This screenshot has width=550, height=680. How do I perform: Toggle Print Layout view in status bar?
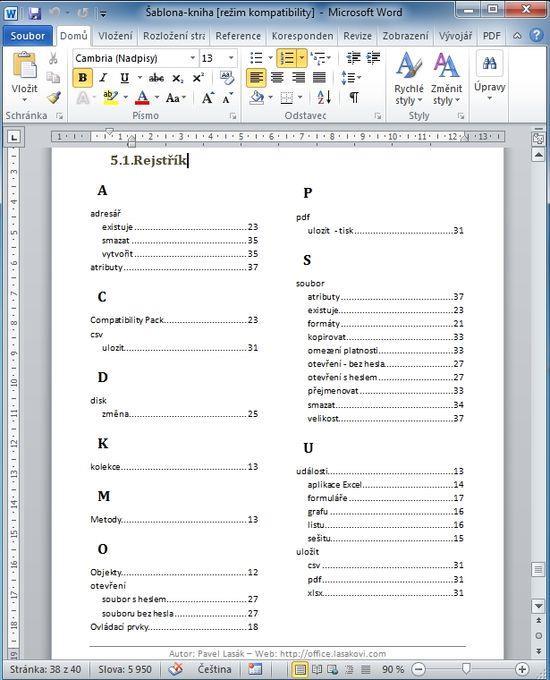pyautogui.click(x=300, y=669)
